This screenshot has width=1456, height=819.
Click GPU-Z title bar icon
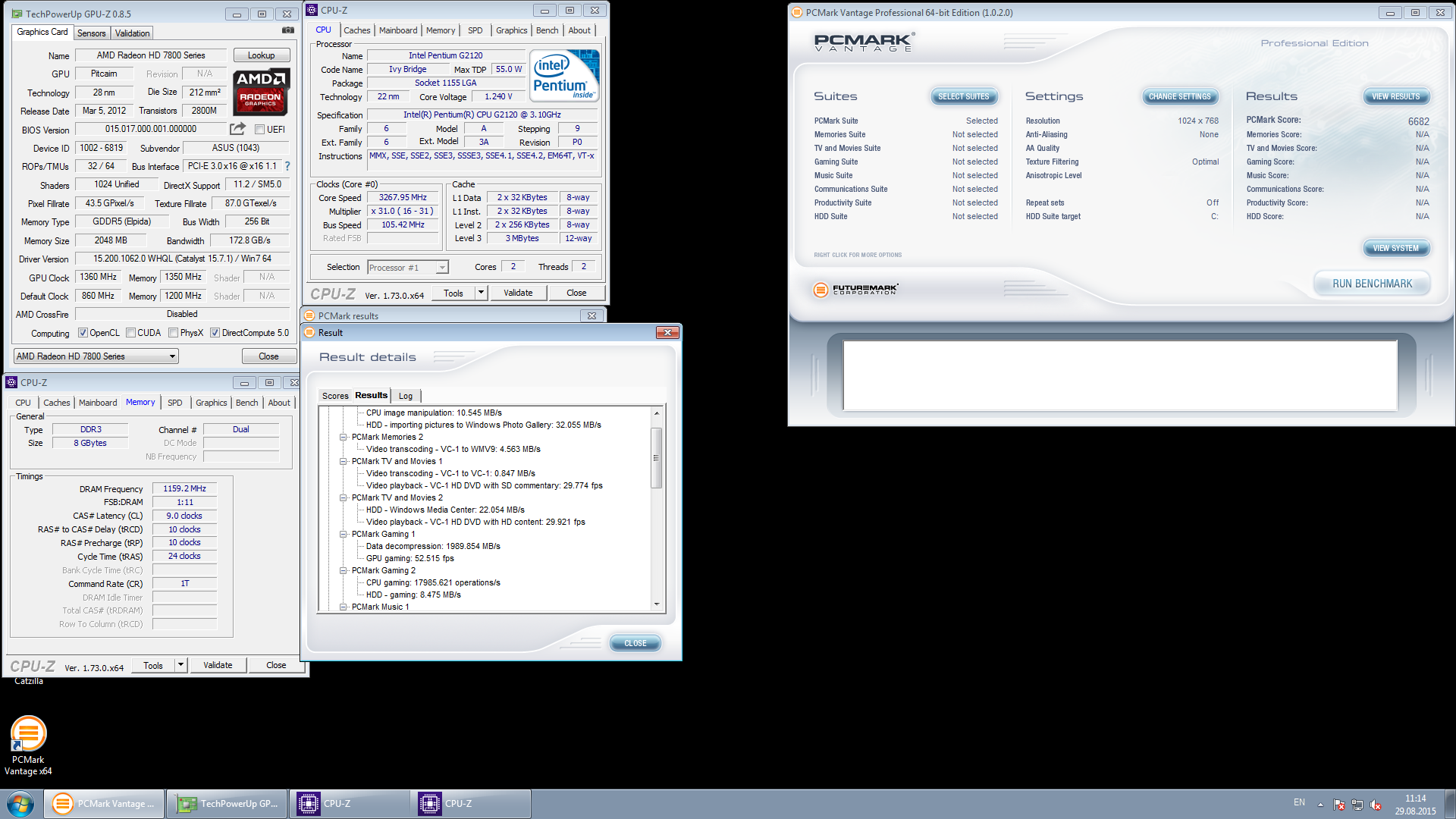coord(18,14)
